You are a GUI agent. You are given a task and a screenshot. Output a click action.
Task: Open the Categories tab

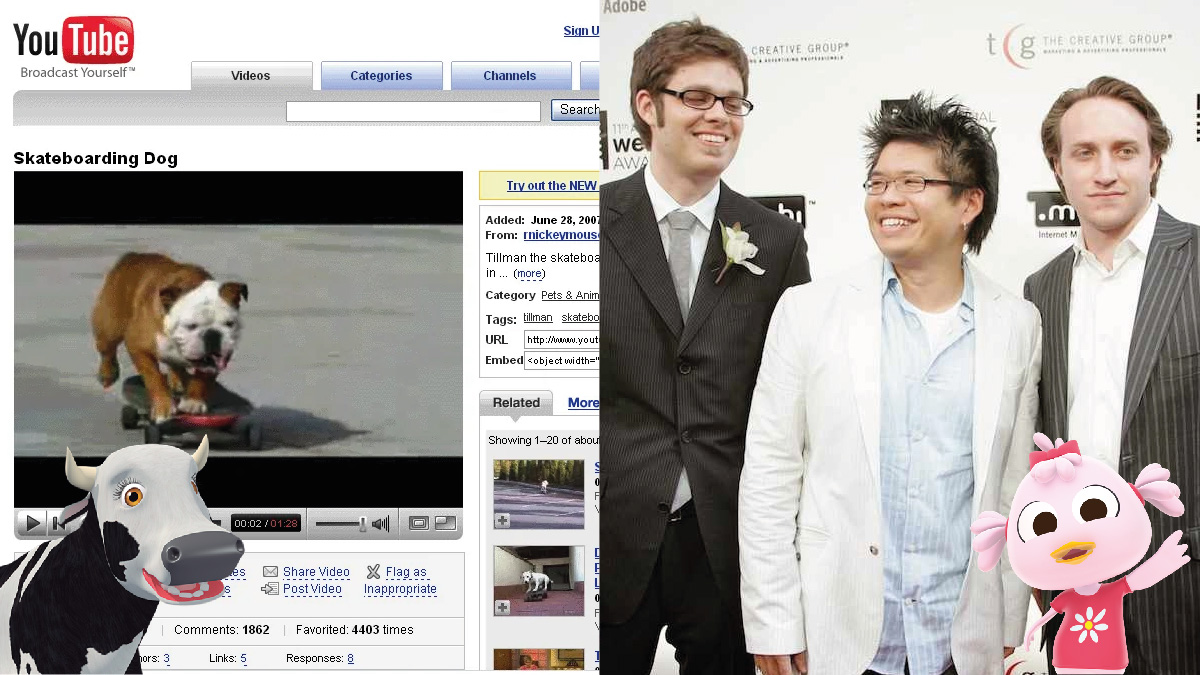click(381, 76)
